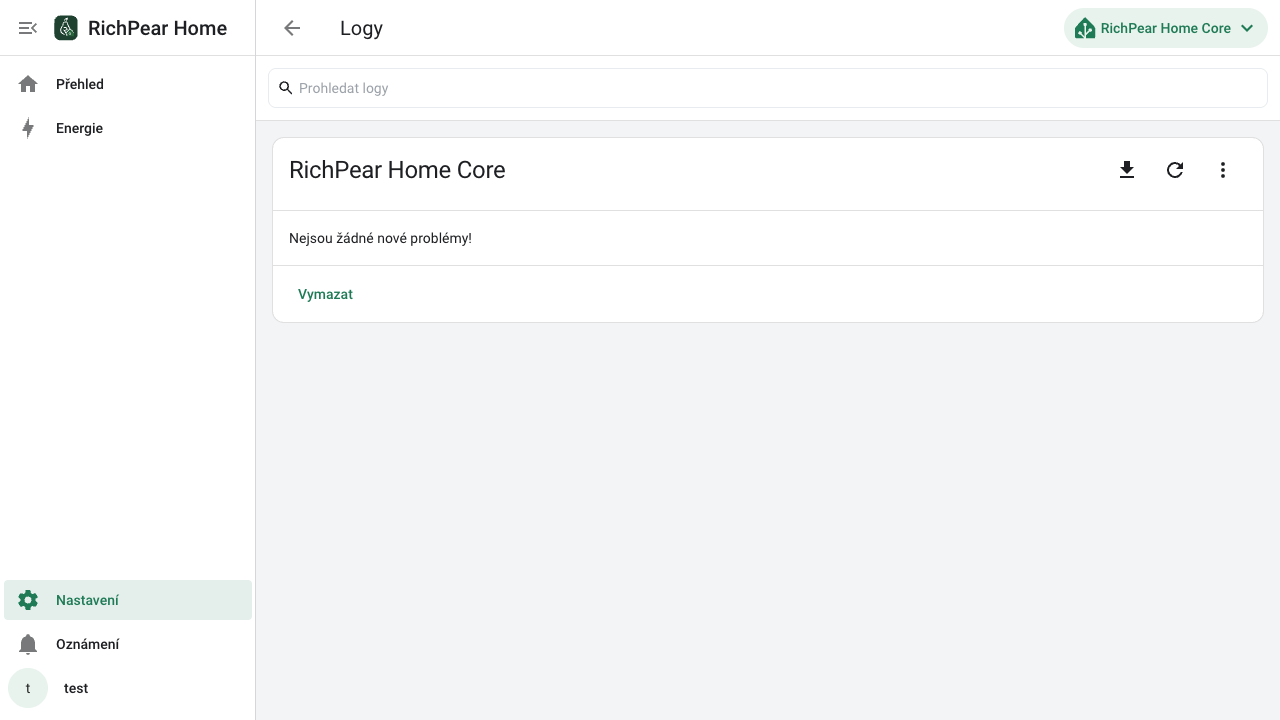Refresh the logs with the reload icon
Screen dimensions: 1280x720
pos(1175,170)
